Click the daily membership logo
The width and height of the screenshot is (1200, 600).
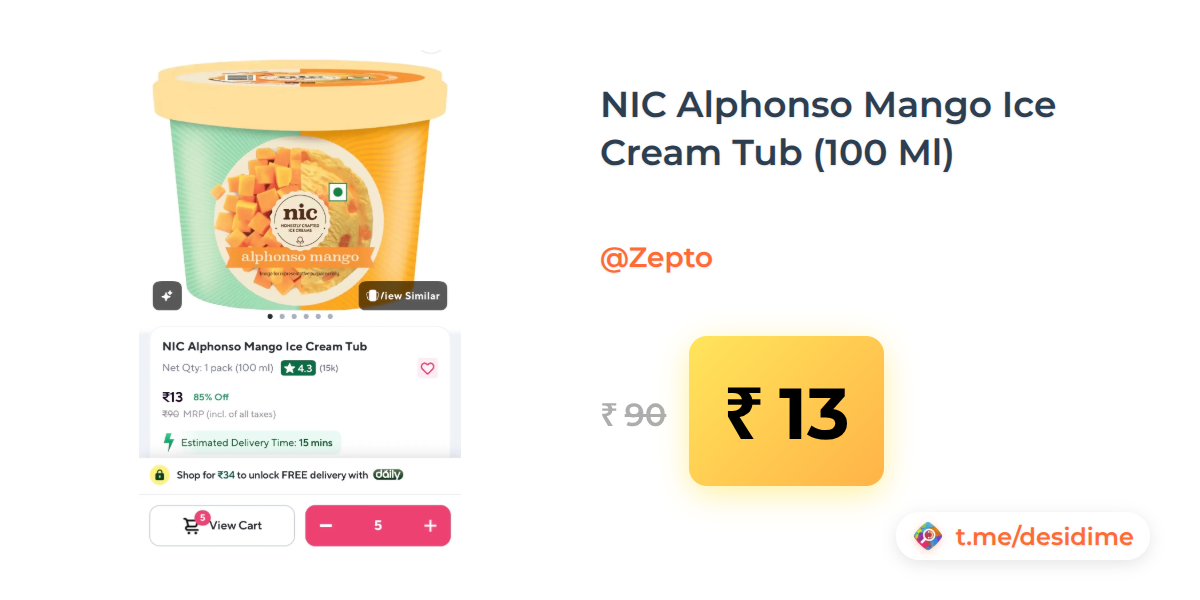pos(388,475)
